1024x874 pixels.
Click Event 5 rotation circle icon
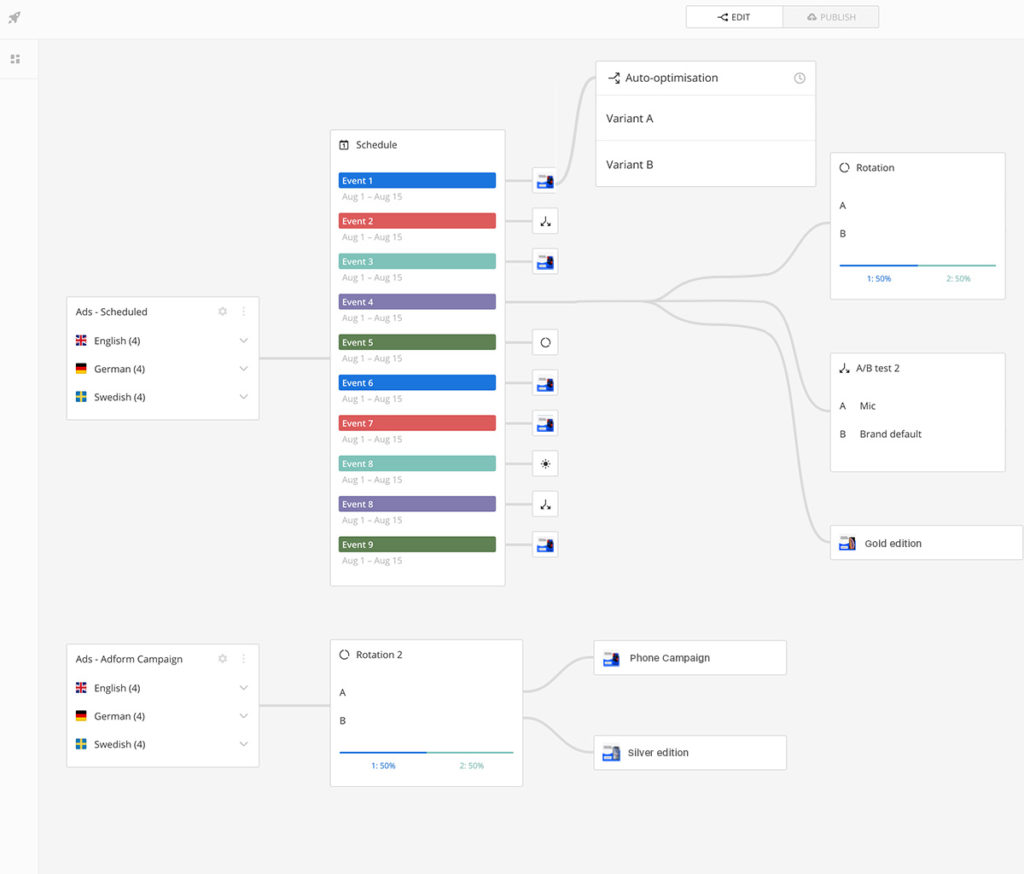point(545,342)
